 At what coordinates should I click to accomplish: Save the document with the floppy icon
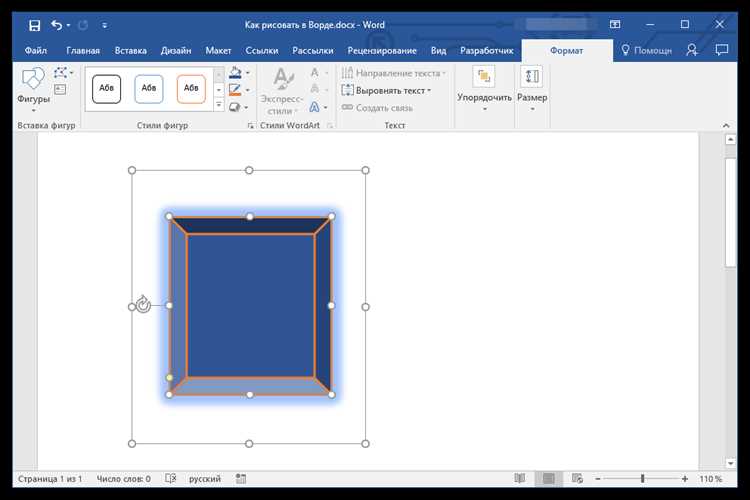point(34,25)
